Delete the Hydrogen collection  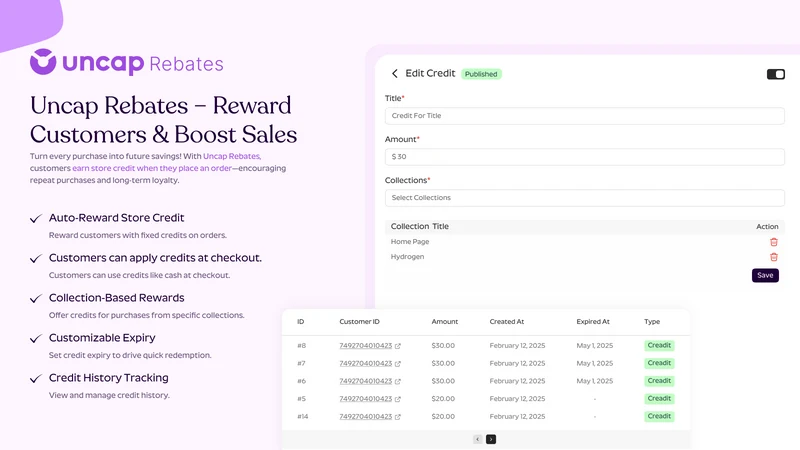pos(773,257)
